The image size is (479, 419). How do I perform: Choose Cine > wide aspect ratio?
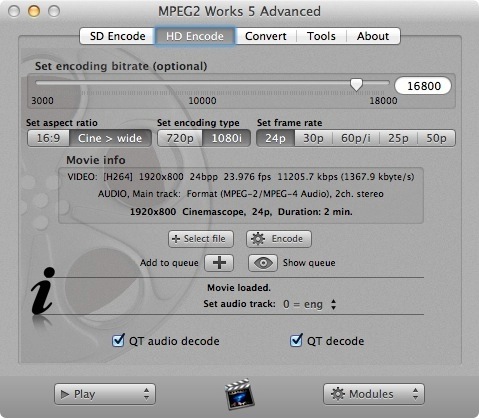(x=110, y=138)
